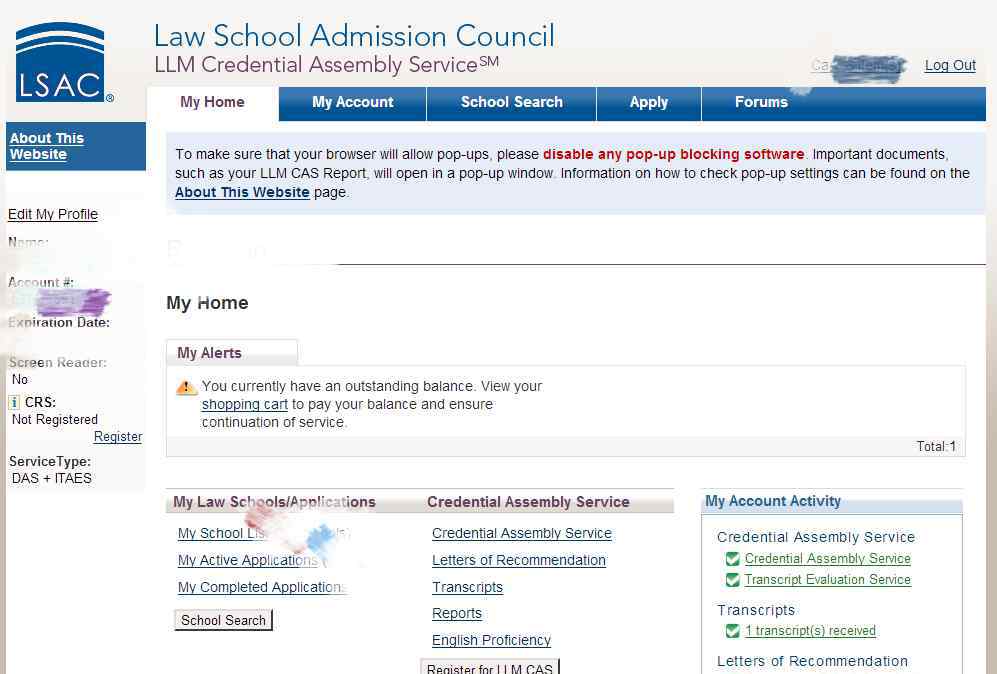
Task: Click green check beside Credential Assembly Service
Action: click(732, 559)
